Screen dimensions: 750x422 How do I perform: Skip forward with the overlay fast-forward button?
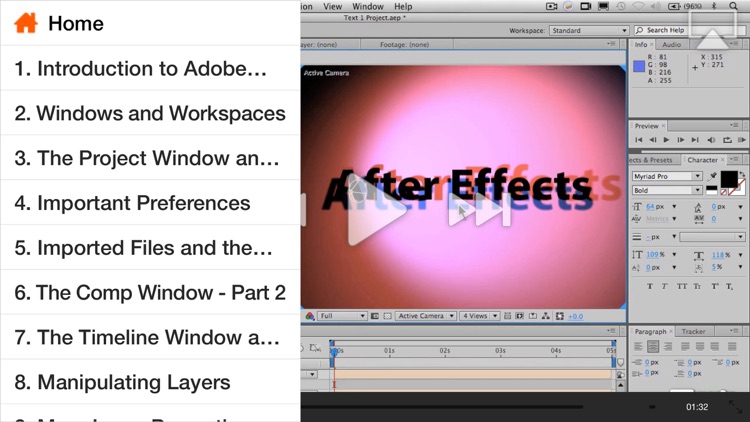click(x=479, y=210)
